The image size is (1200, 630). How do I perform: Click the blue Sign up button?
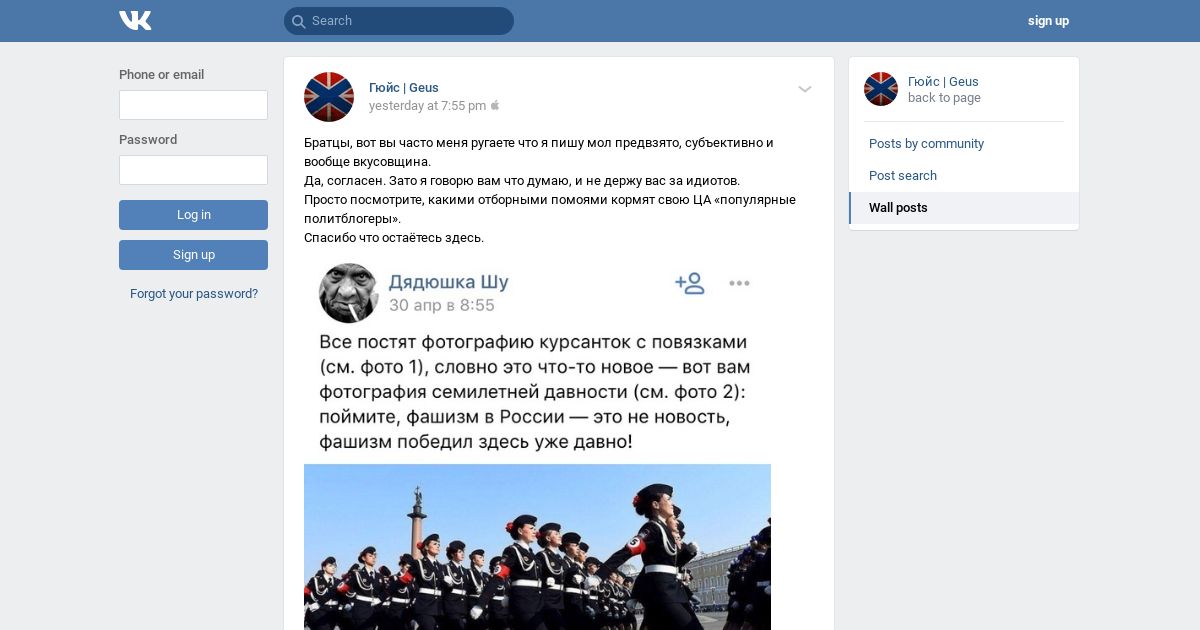tap(193, 255)
